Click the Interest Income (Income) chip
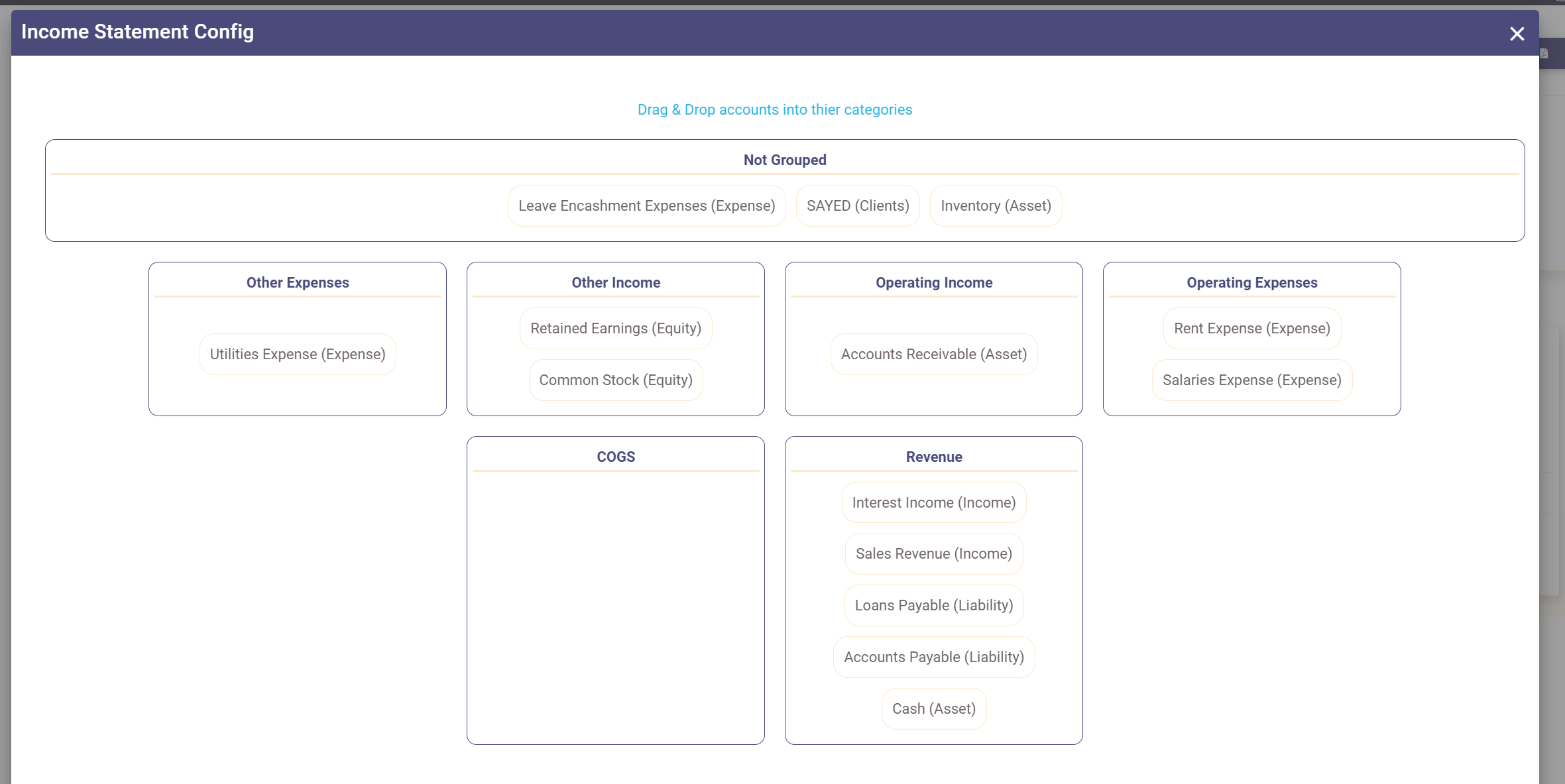Image resolution: width=1565 pixels, height=784 pixels. click(x=933, y=503)
